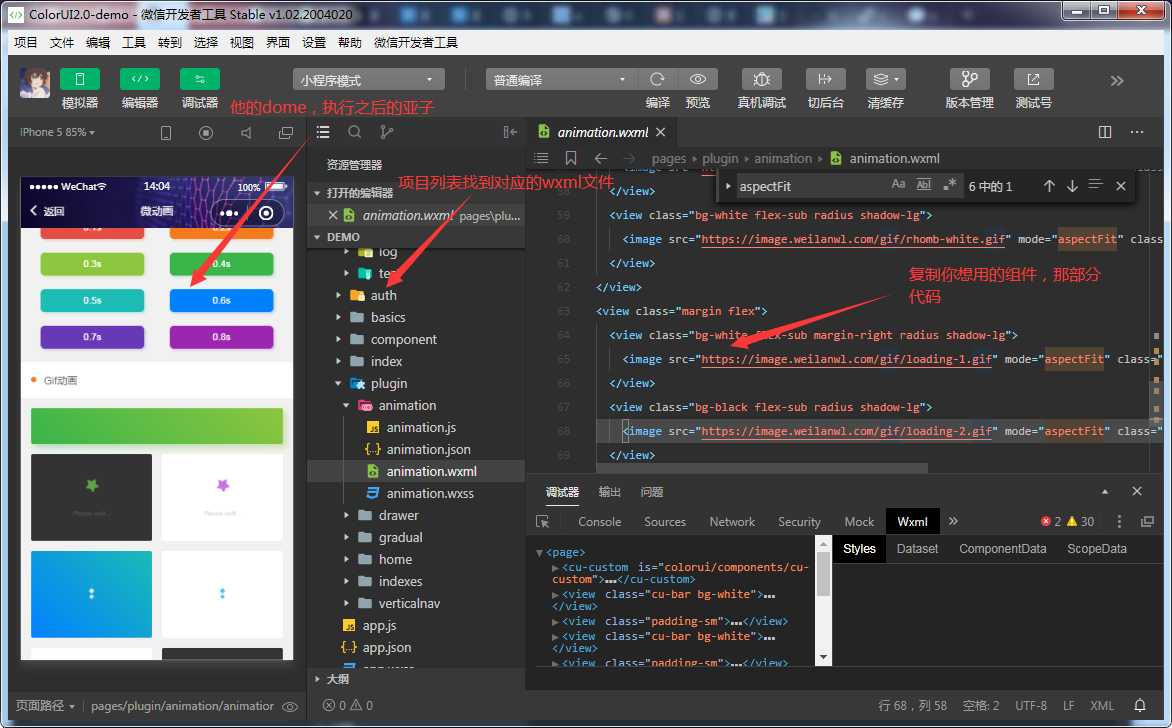Open the 普通编译 compile mode dropdown
Viewport: 1172px width, 728px height.
pos(561,79)
